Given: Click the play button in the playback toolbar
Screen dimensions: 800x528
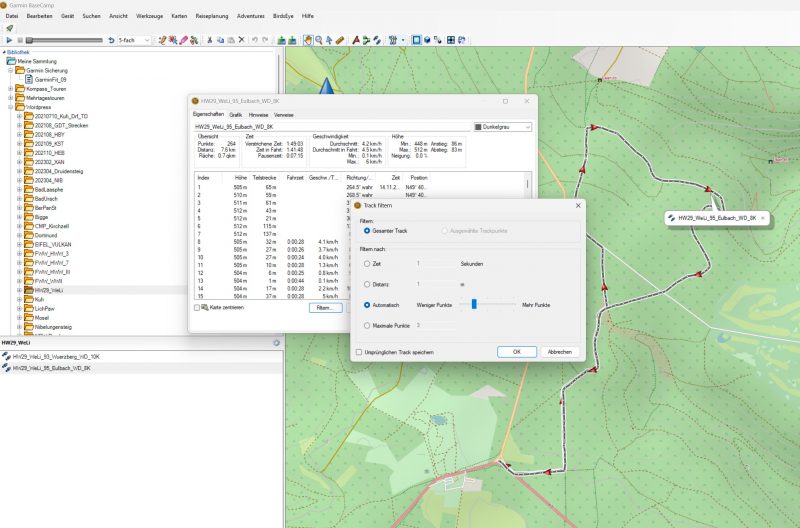Looking at the screenshot, I should pos(9,40).
